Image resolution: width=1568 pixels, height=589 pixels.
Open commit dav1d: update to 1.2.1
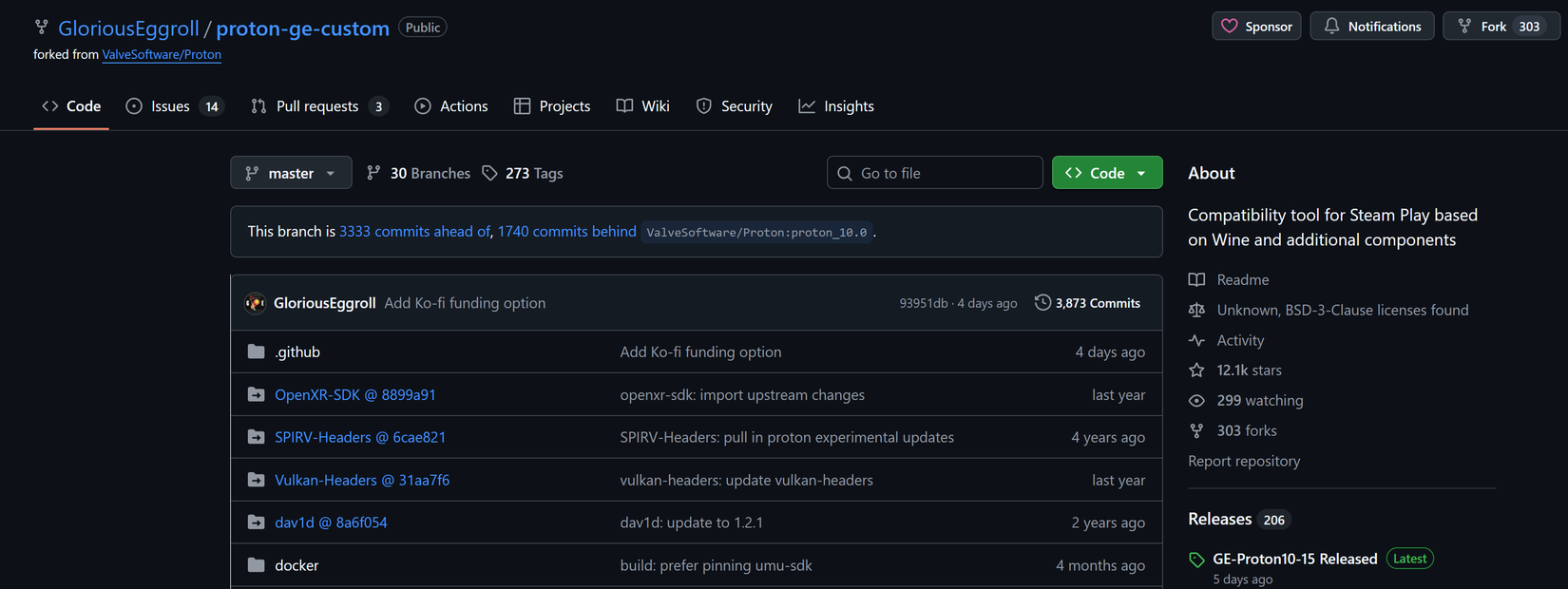[x=691, y=522]
